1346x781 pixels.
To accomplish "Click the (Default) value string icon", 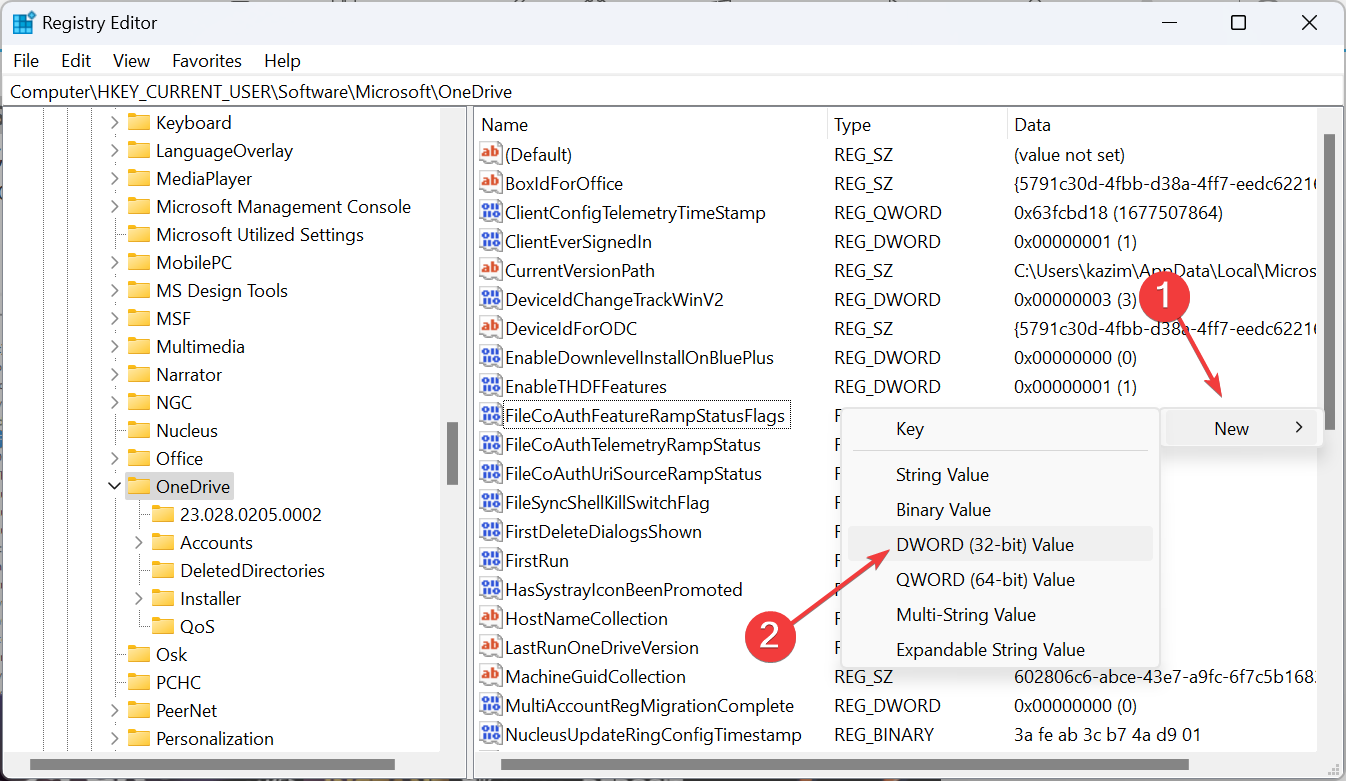I will 490,154.
